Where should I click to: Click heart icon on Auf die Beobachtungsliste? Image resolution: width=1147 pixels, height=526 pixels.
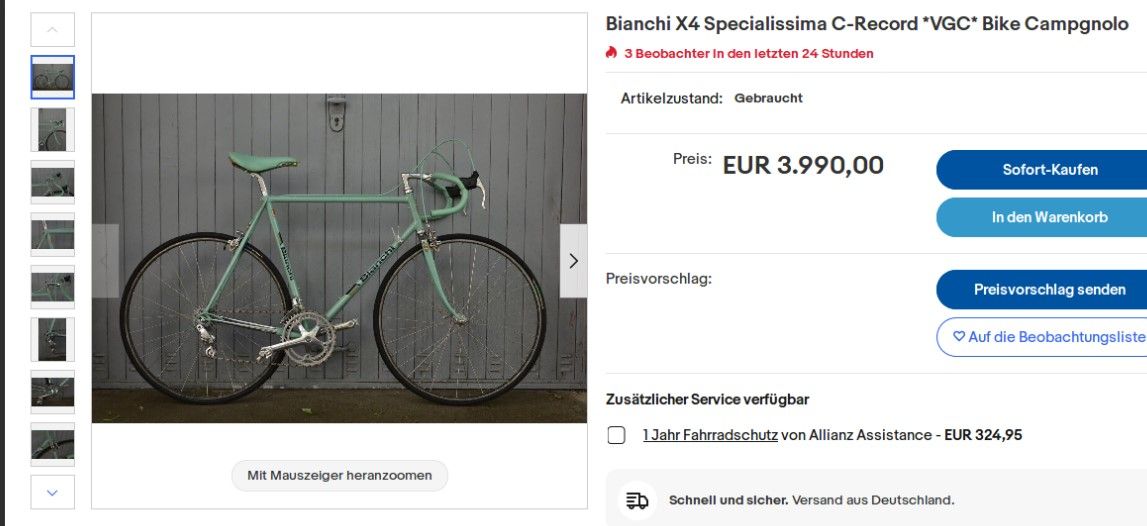click(959, 337)
